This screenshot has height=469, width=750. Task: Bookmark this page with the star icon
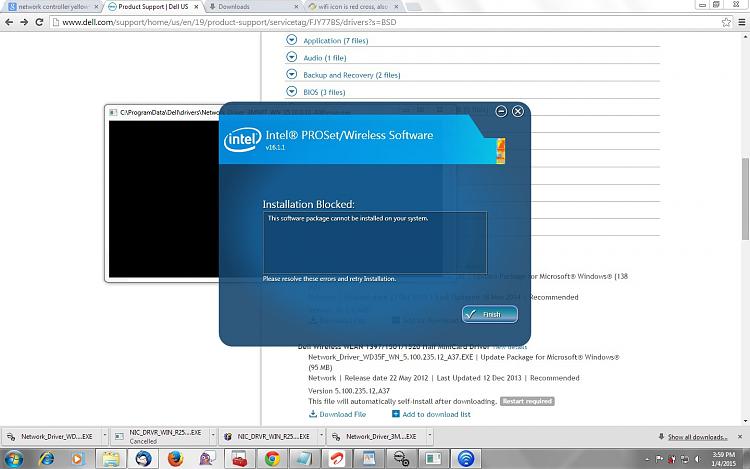click(726, 22)
